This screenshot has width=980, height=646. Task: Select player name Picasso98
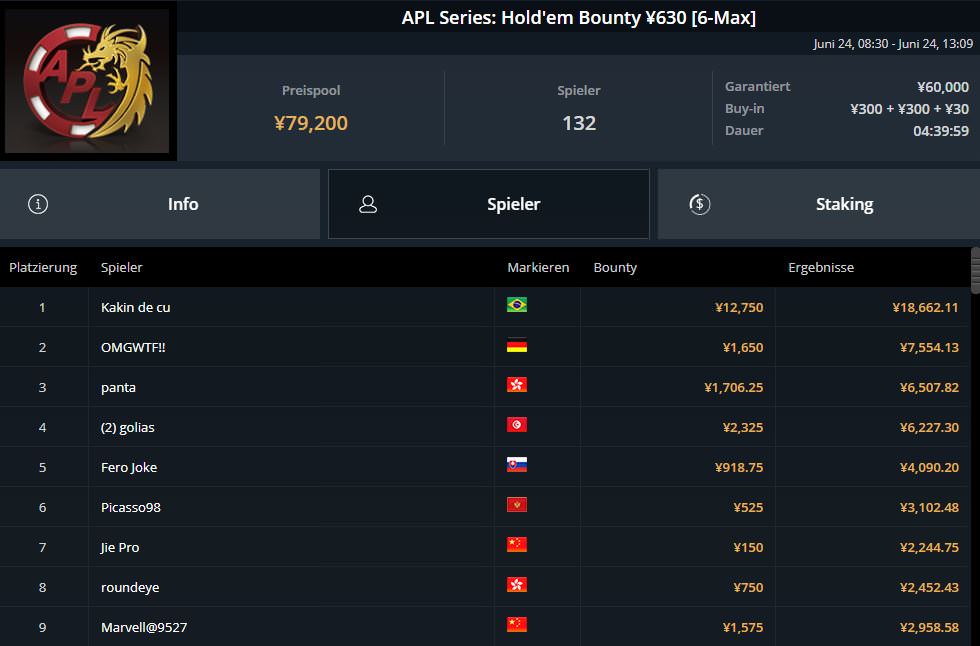(131, 507)
